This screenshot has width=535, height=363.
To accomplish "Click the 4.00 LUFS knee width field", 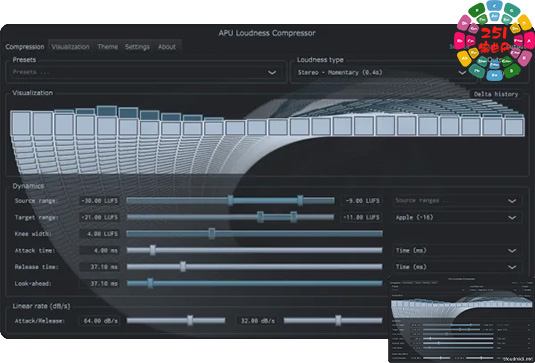I will (99, 234).
